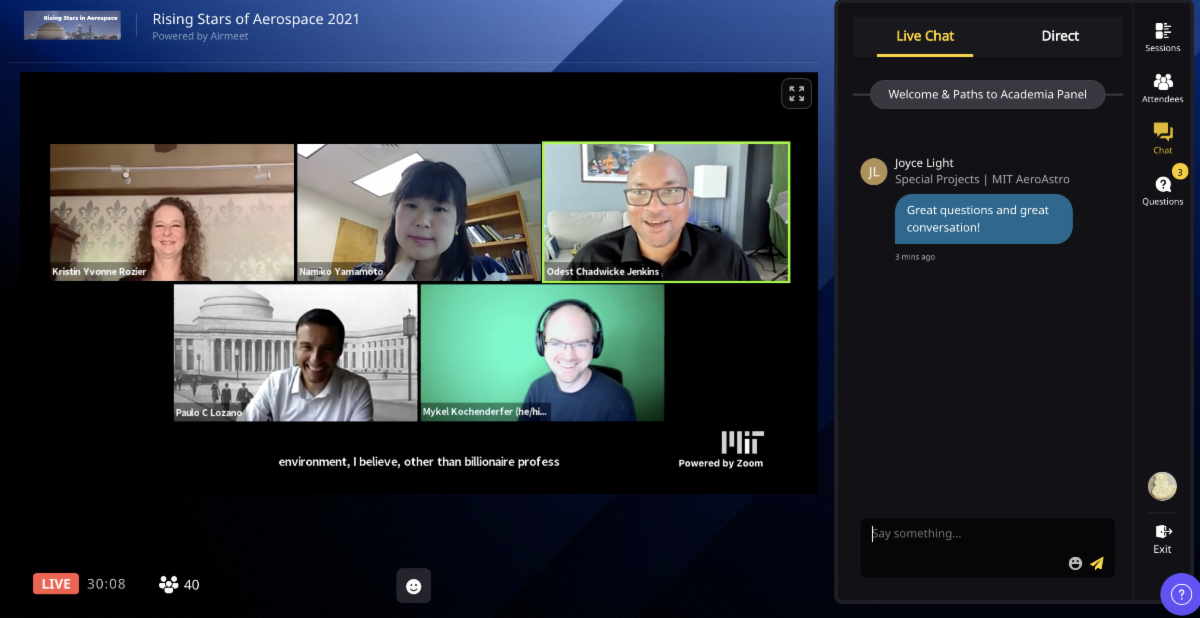Expand the video to fullscreen
The width and height of the screenshot is (1200, 618).
(796, 94)
